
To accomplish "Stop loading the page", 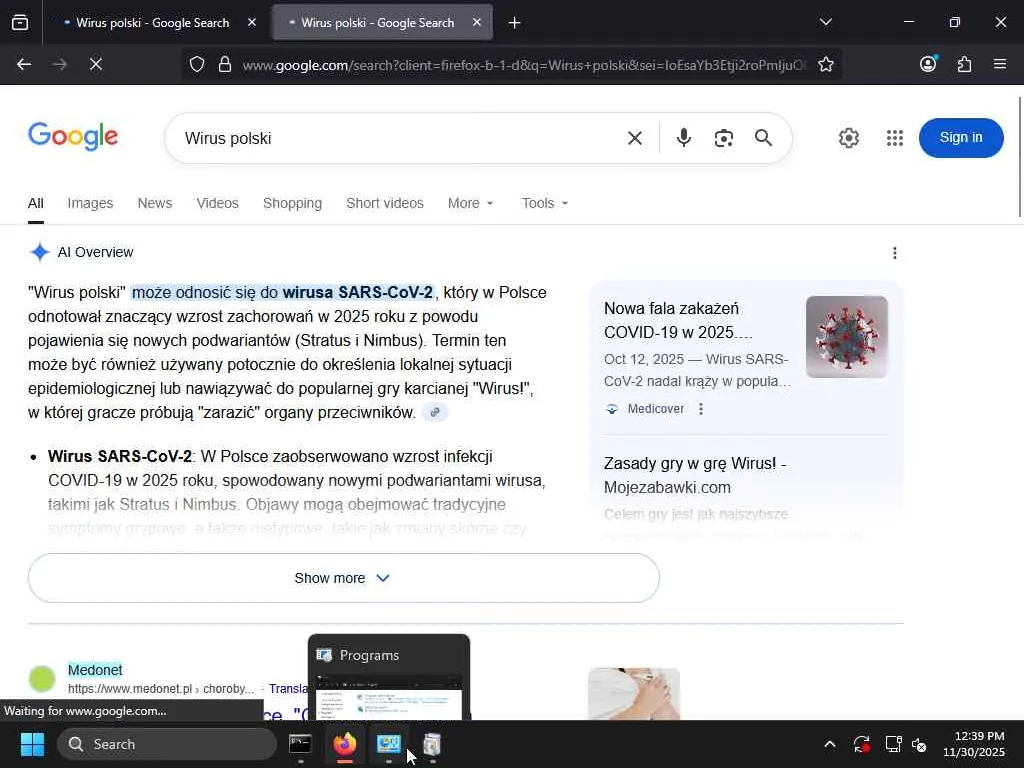I will [95, 64].
